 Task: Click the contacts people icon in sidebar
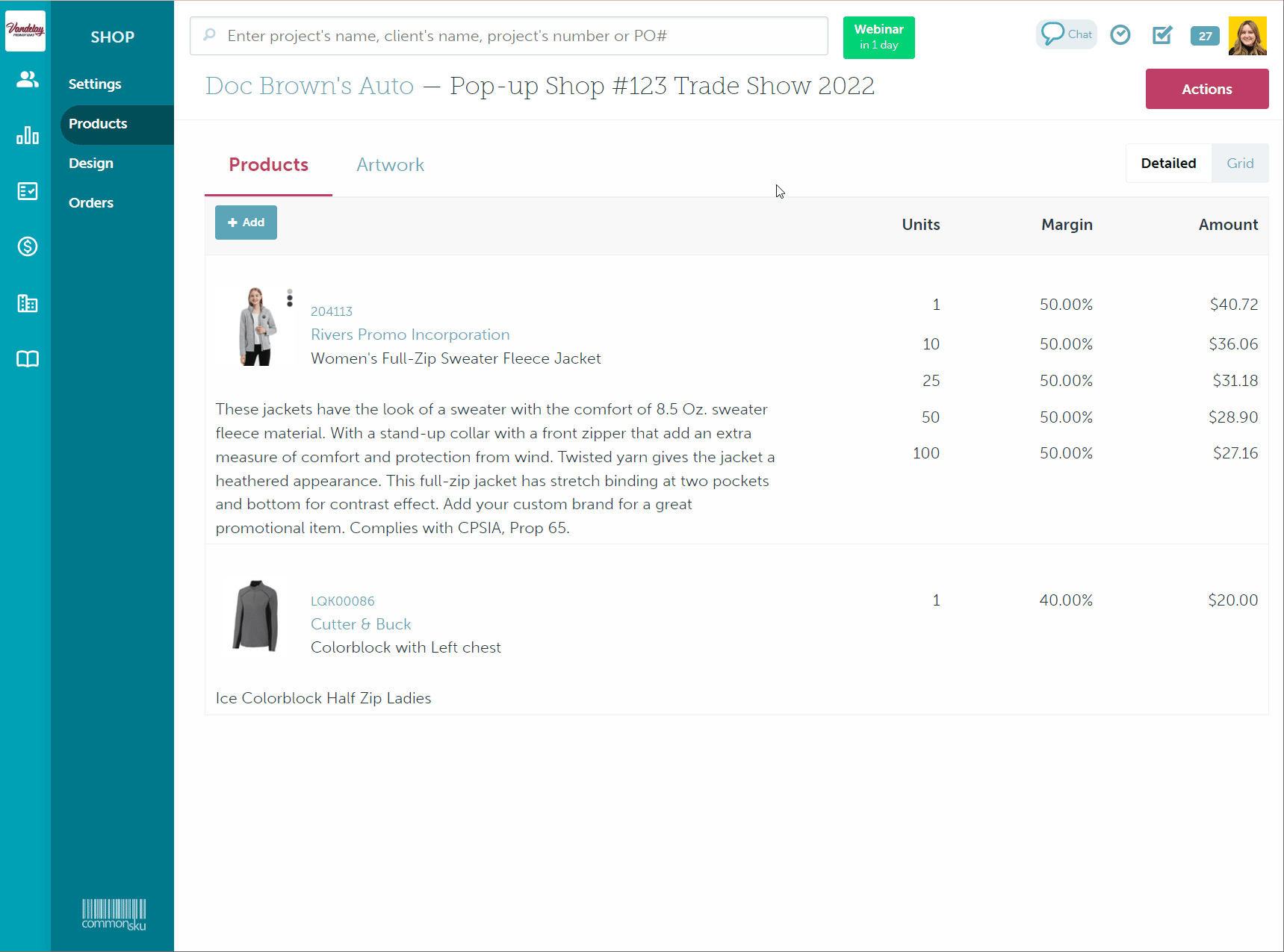pos(27,79)
